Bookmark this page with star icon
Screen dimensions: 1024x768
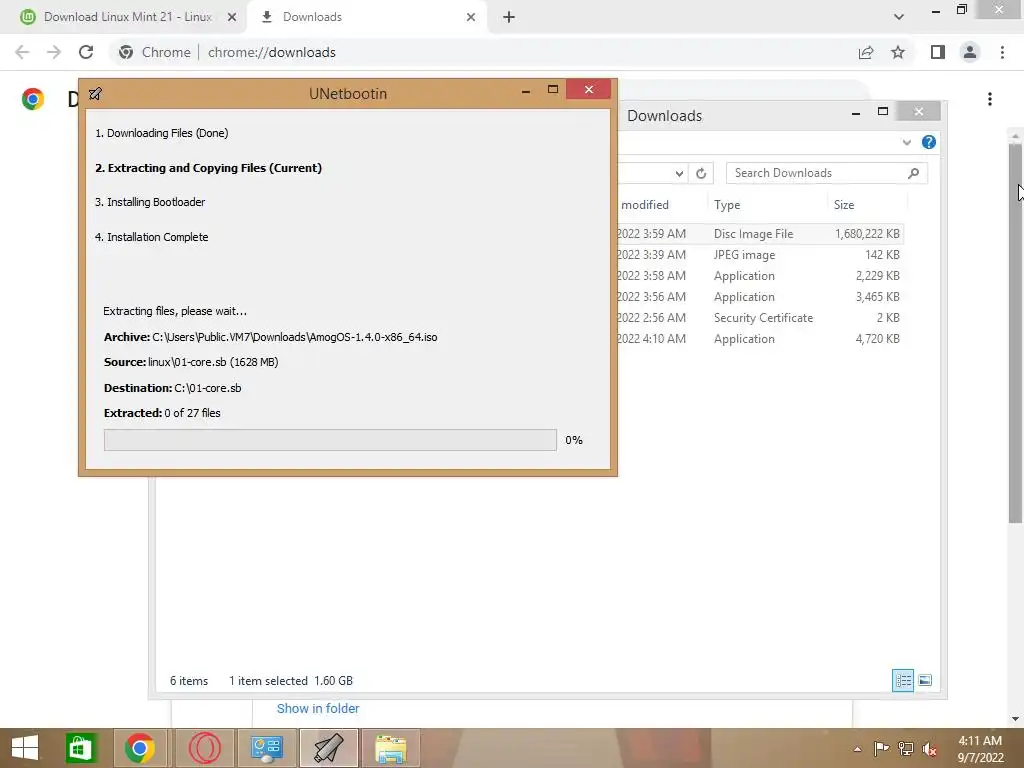[x=898, y=52]
